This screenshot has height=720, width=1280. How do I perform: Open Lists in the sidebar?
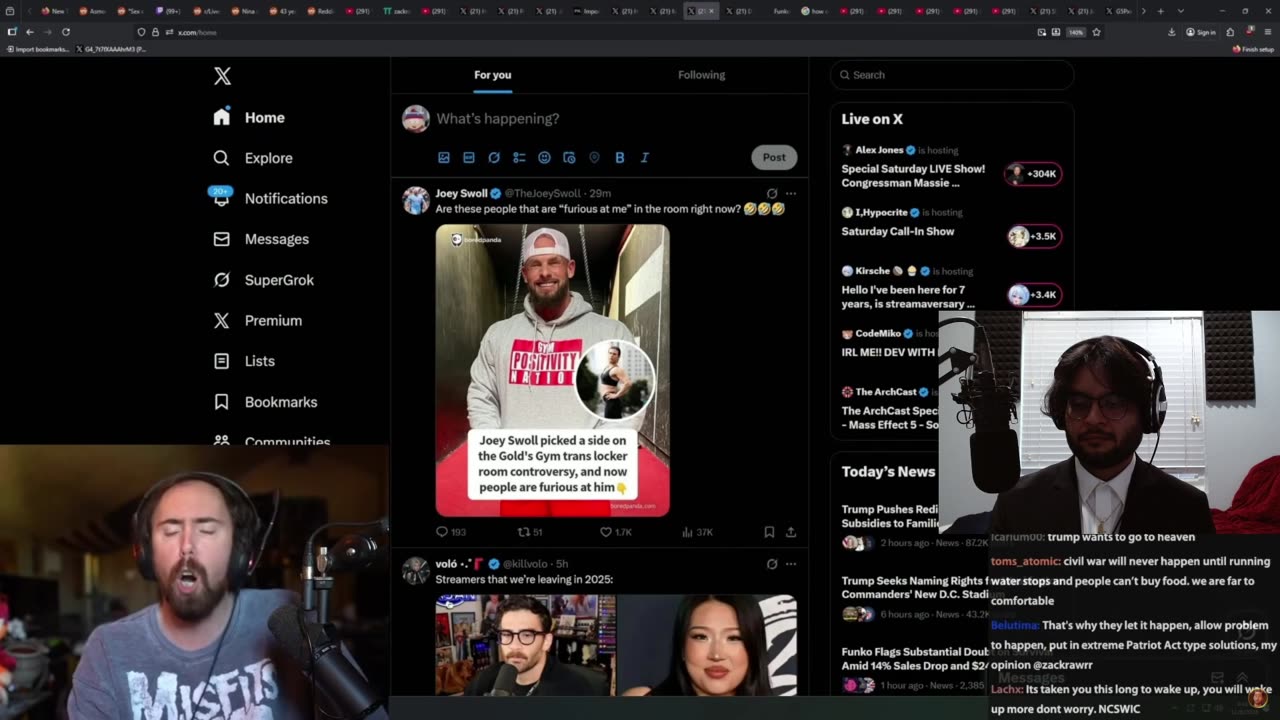244,361
